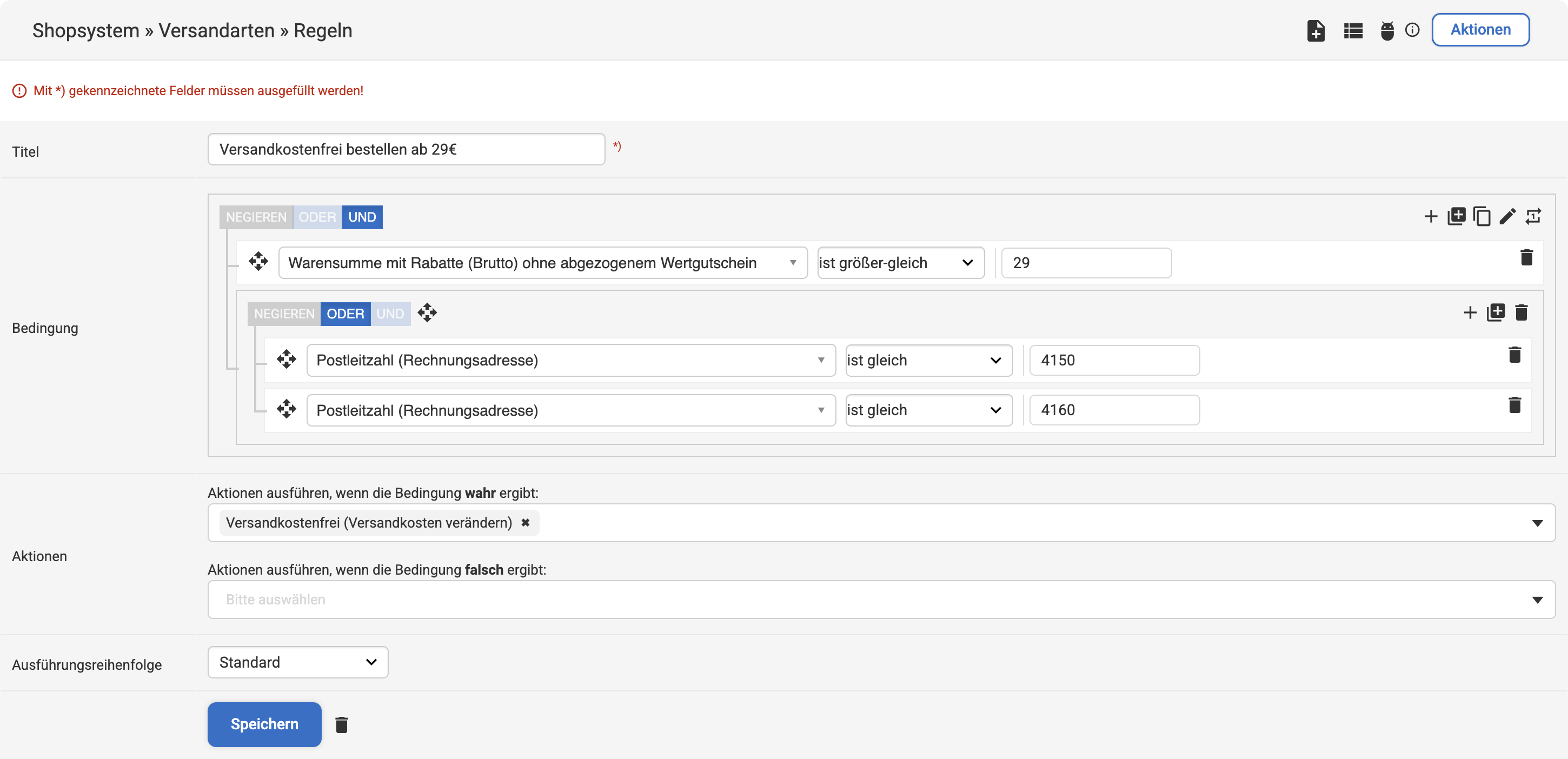The width and height of the screenshot is (1568, 759).
Task: Click the Titel input field
Action: tap(406, 149)
